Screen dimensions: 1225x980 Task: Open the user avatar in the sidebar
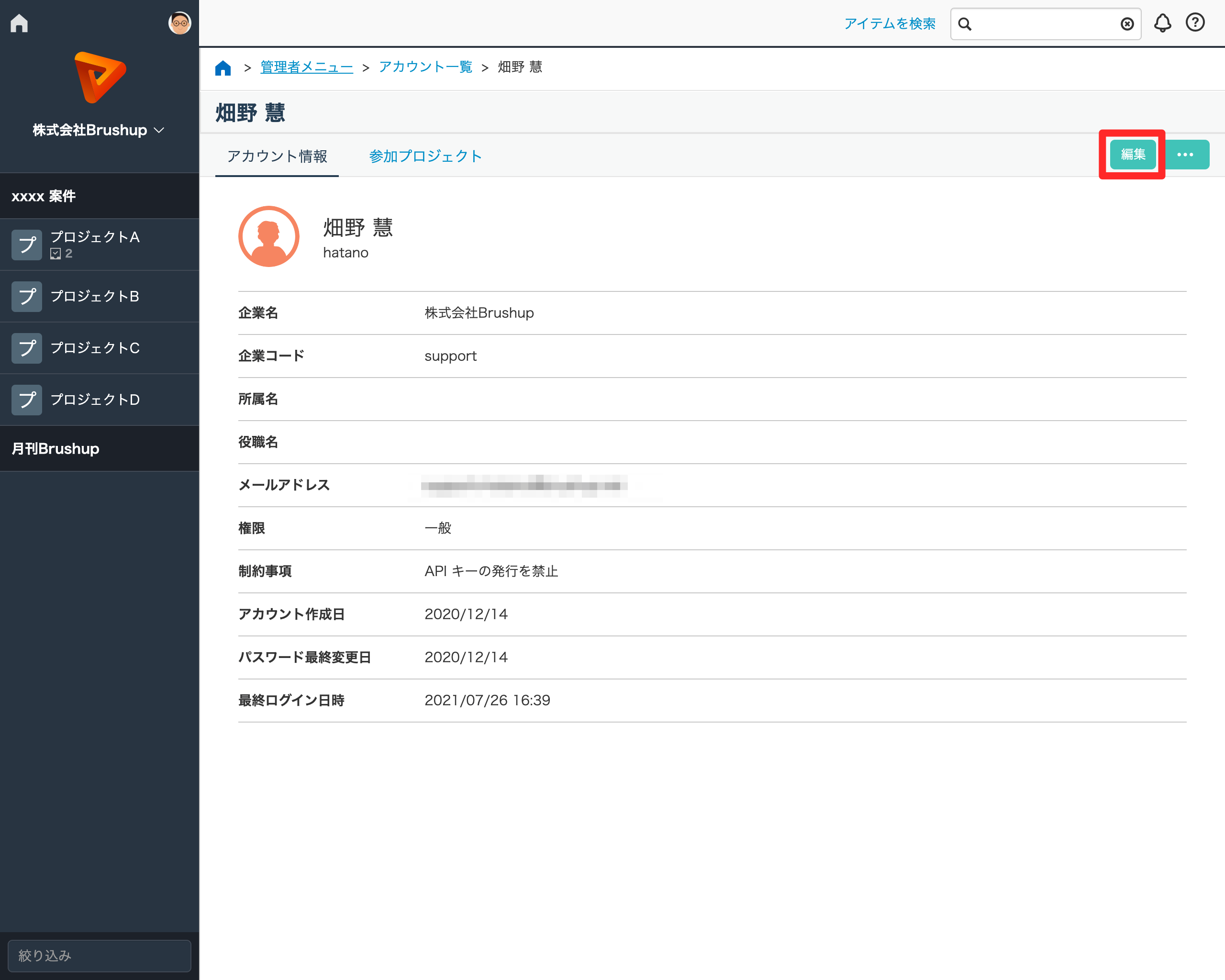coord(179,23)
